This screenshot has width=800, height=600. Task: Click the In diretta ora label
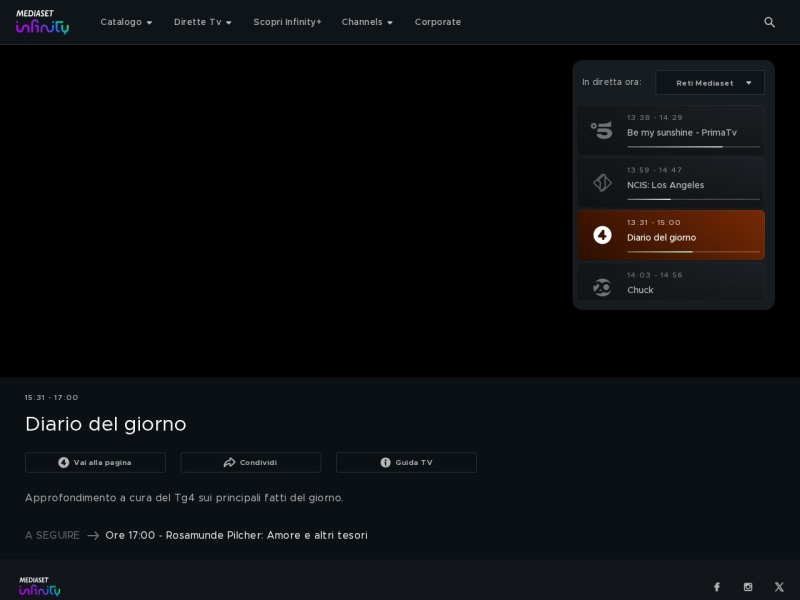click(612, 82)
